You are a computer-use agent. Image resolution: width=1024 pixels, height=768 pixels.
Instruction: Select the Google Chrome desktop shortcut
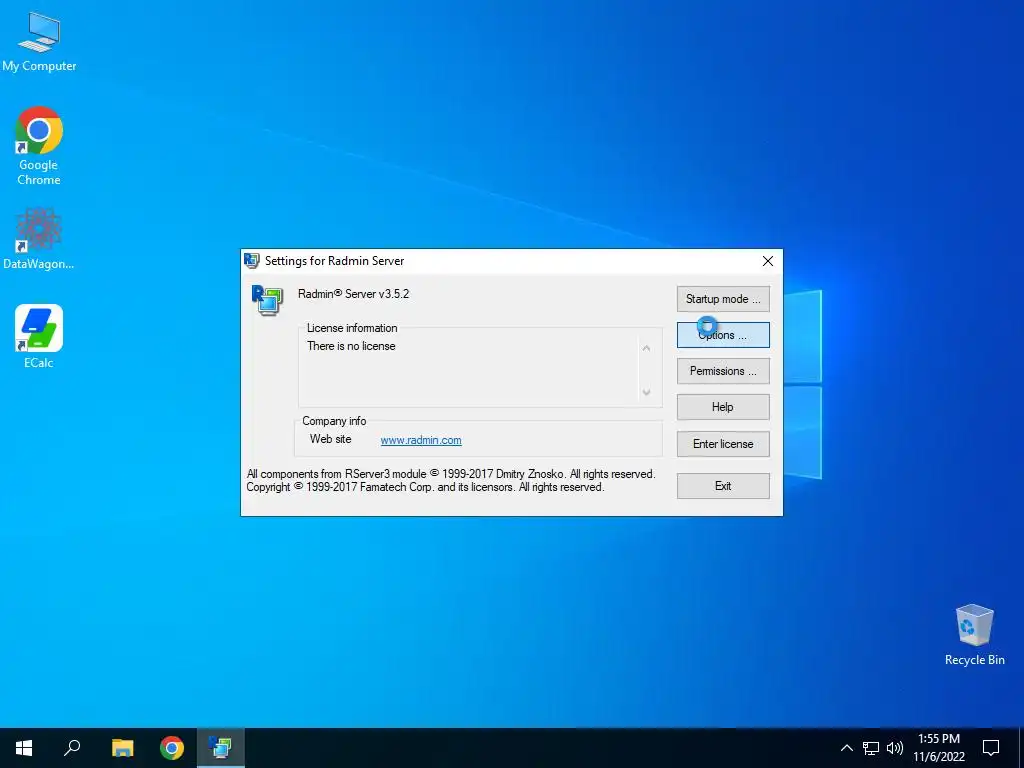pos(39,146)
